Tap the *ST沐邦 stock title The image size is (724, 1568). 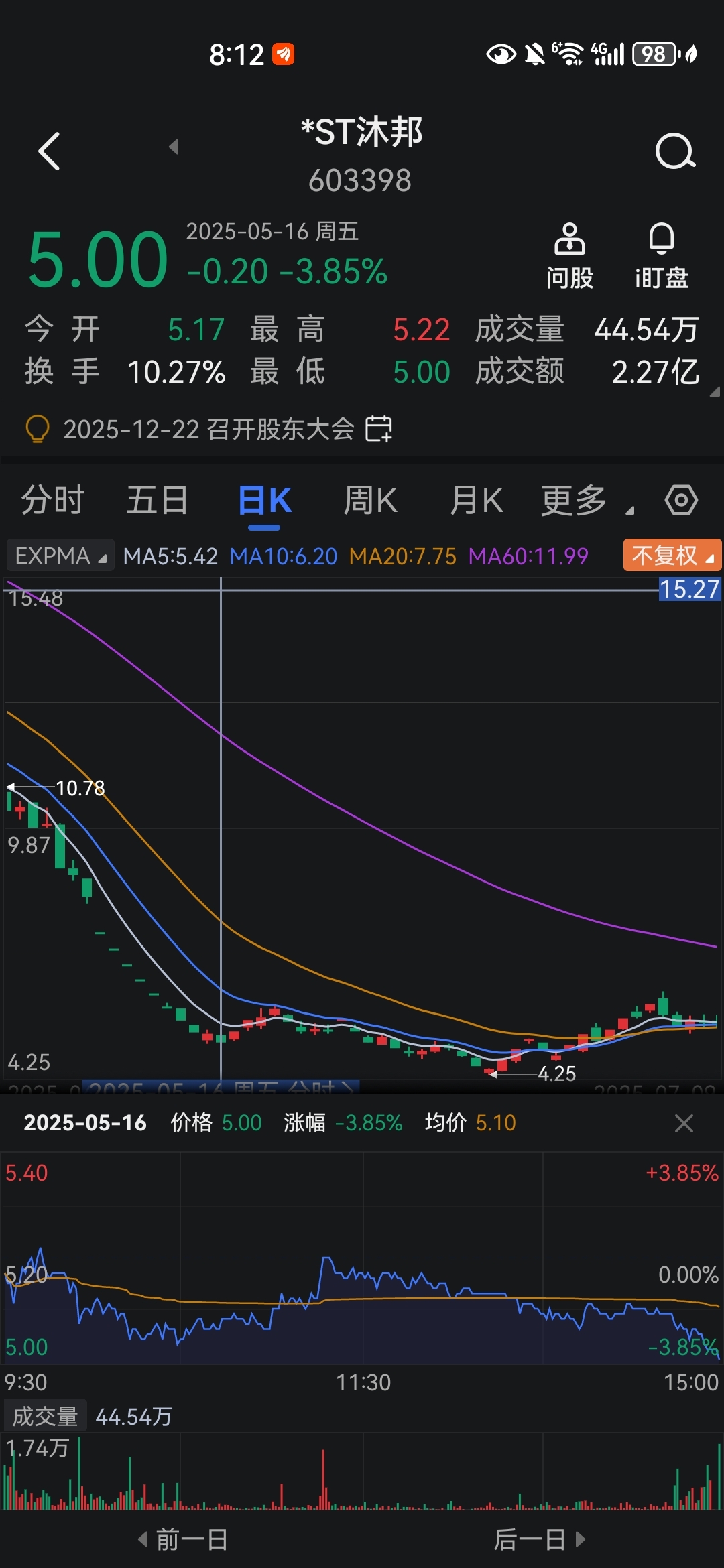click(361, 132)
